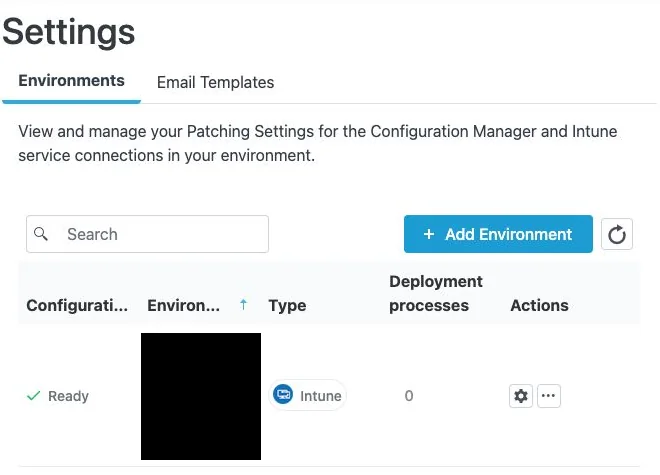Screen dimensions: 660x475
Task: Refresh the environments list
Action: click(x=617, y=234)
